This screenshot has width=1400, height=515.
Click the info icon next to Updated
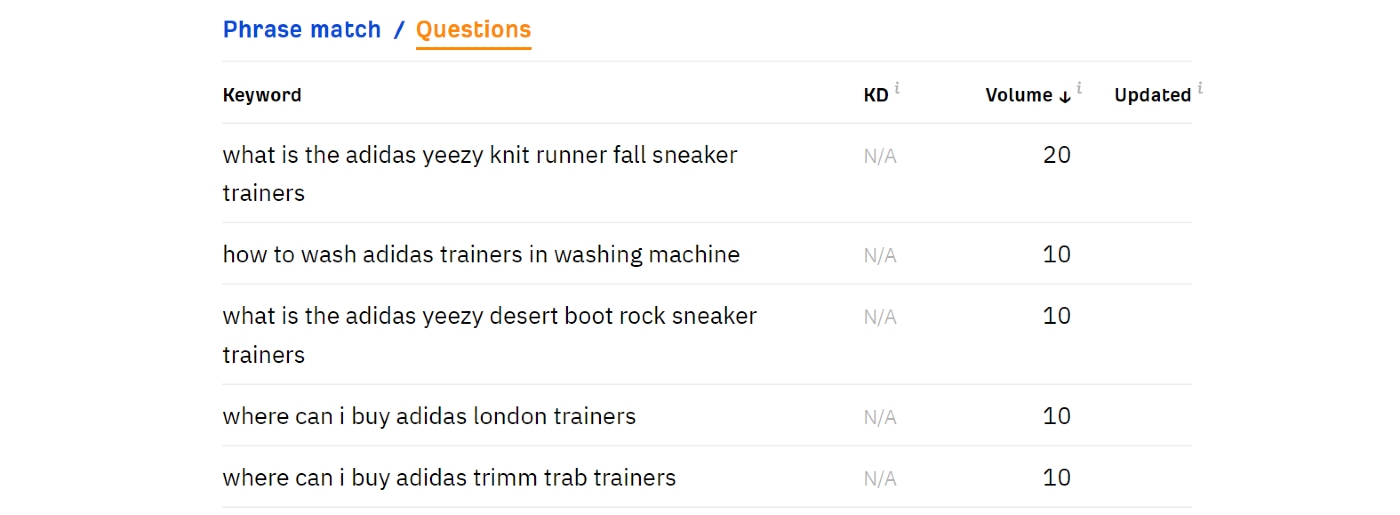[1199, 88]
